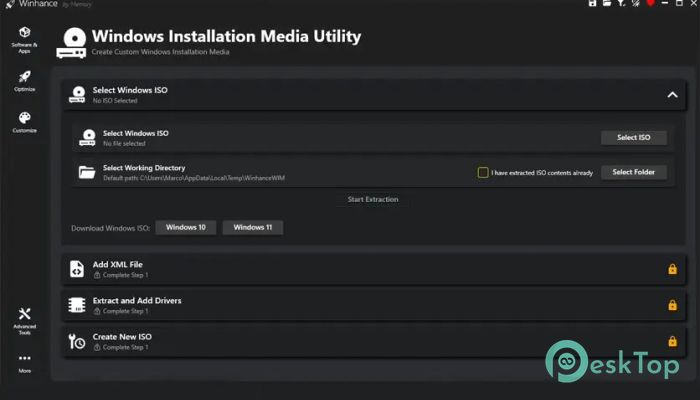Screen dimensions: 700x400
Task: Download the Windows 10 ISO
Action: click(x=186, y=227)
